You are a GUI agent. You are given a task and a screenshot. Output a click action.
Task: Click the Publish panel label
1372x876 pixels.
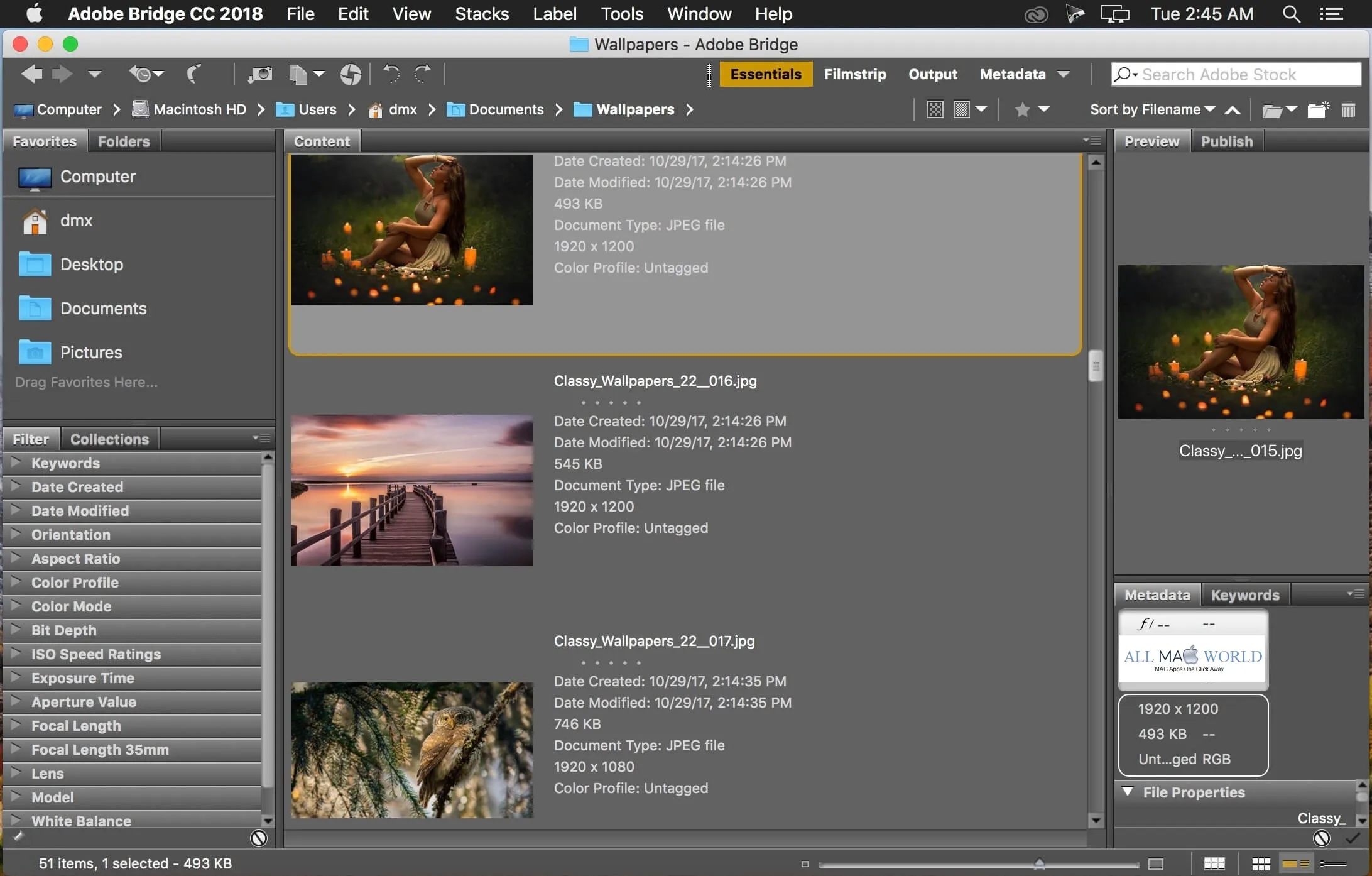[1226, 141]
